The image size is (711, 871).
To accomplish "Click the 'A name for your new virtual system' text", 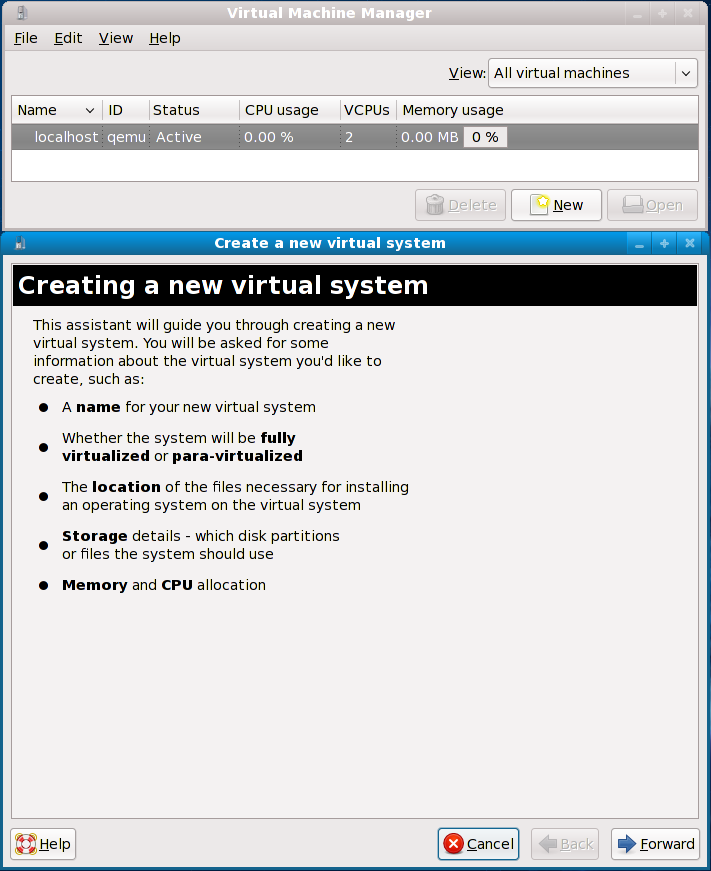I will click(189, 407).
